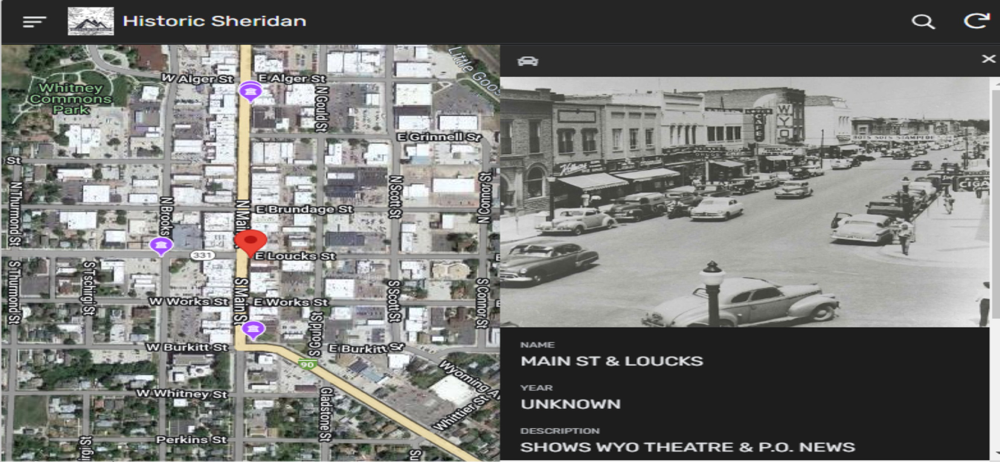Click the car directions icon
The width and height of the screenshot is (1000, 462).
527,61
